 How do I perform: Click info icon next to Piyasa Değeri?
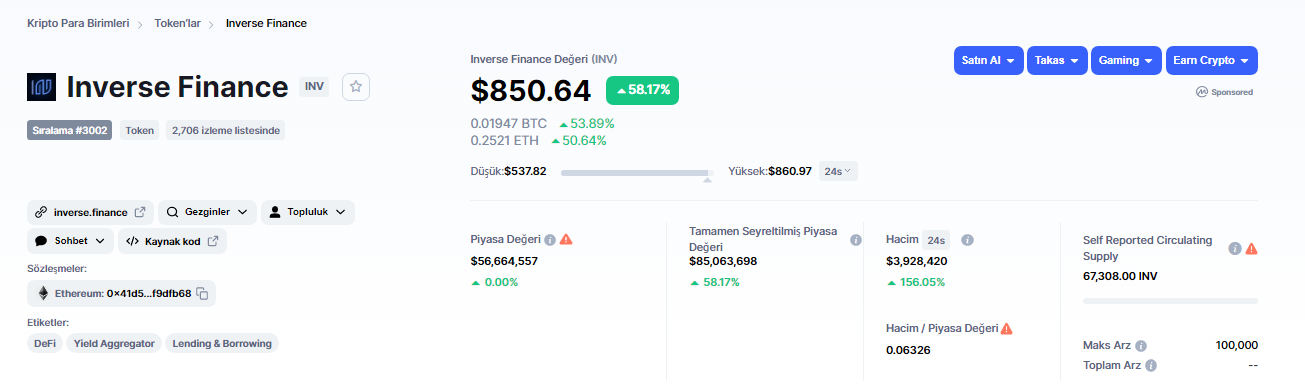[x=549, y=240]
